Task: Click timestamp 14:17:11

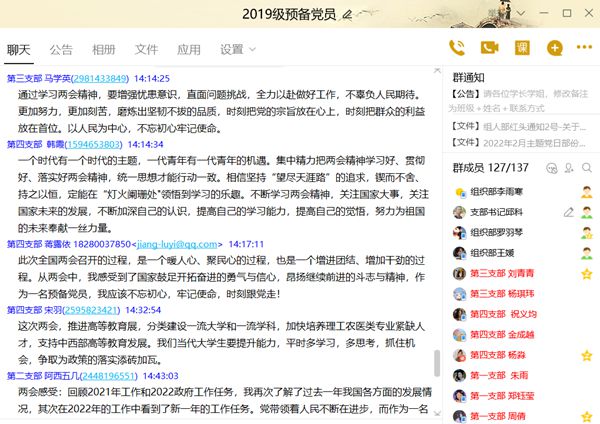Action: tap(246, 244)
